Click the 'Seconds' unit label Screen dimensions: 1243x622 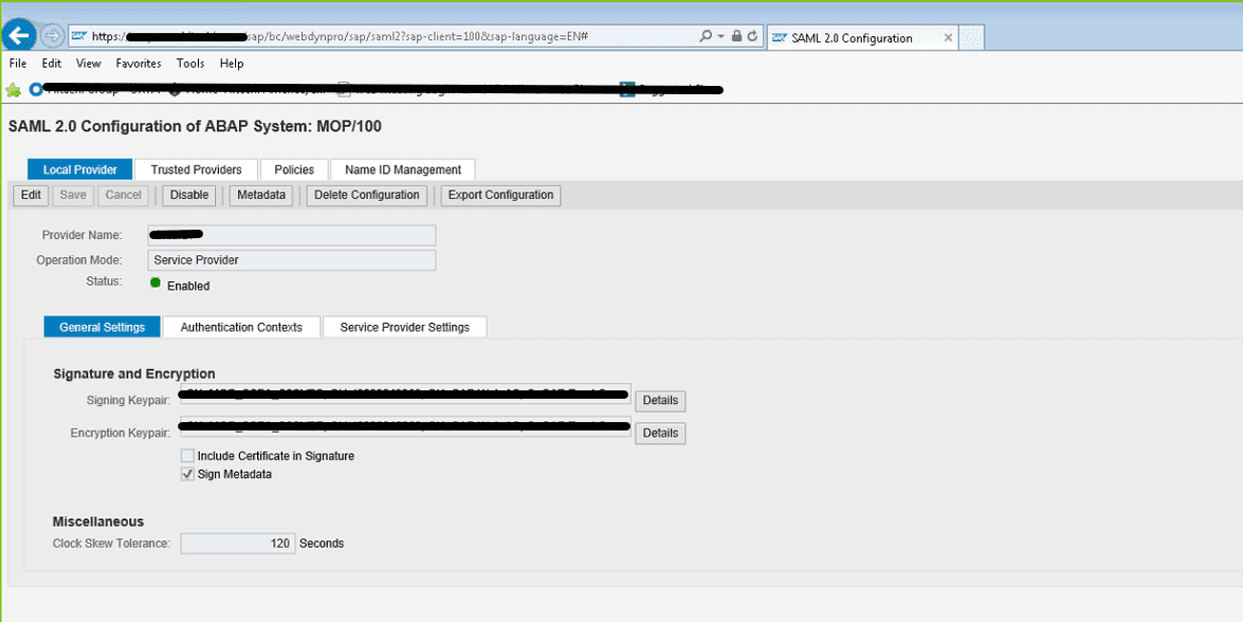[321, 544]
